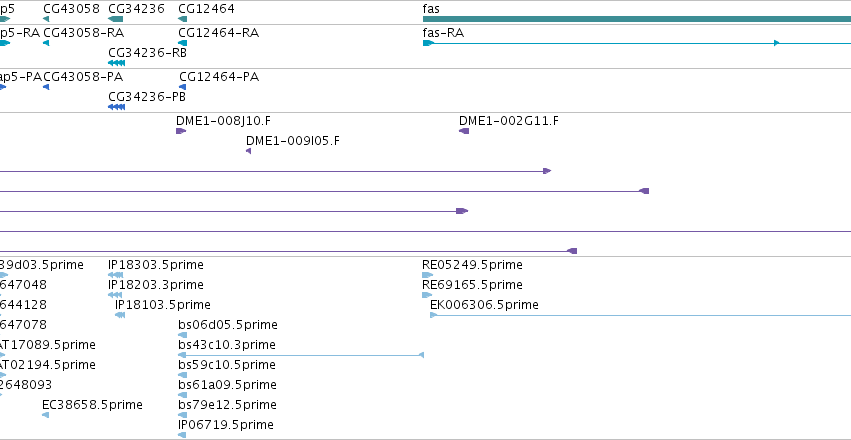
Task: Click the CG12464 gene arrow glyph
Action: click(182, 19)
